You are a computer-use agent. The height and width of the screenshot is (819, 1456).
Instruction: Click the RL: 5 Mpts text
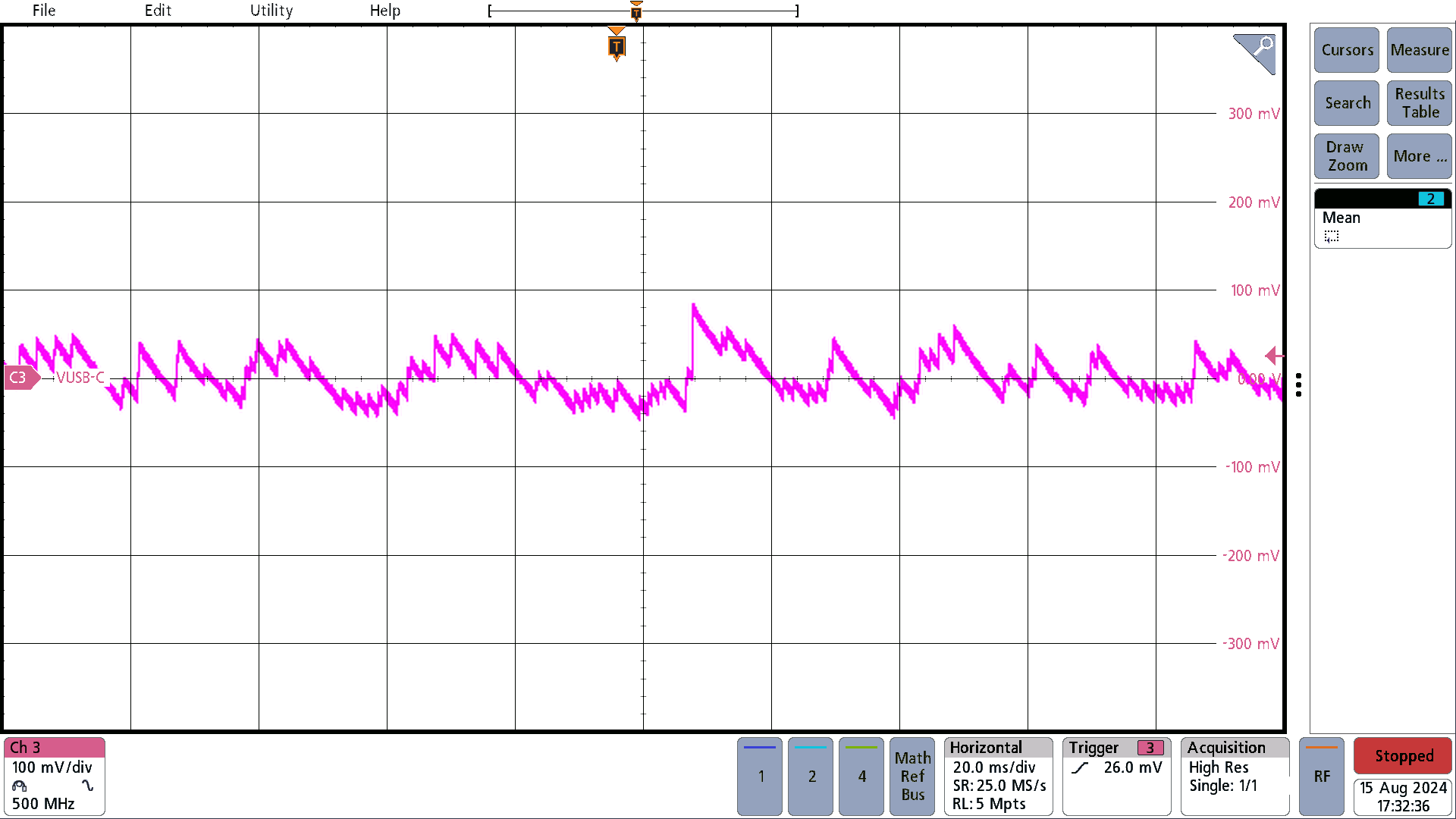989,804
